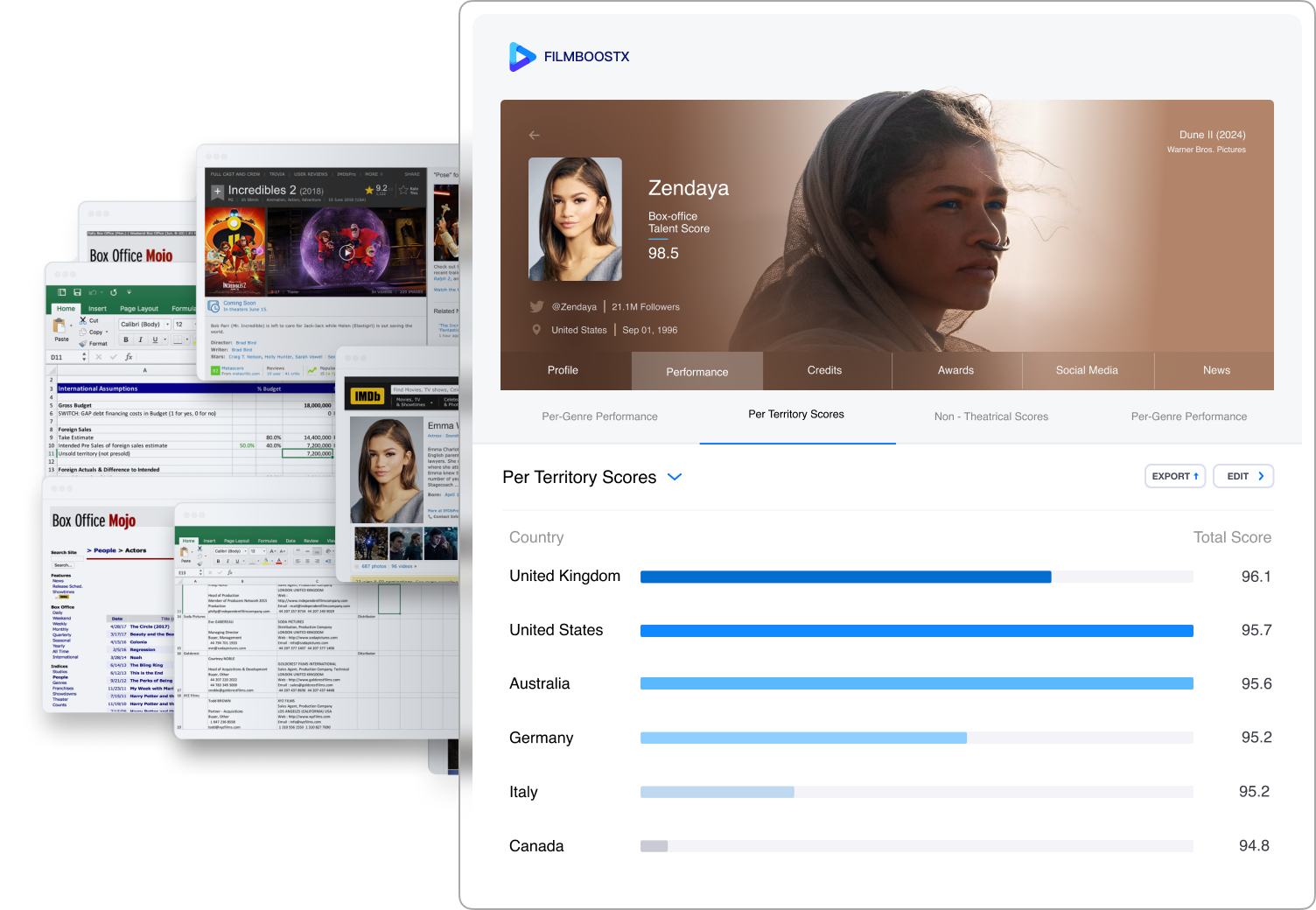Click the Cut scissors icon labeled Cut

tap(83, 320)
